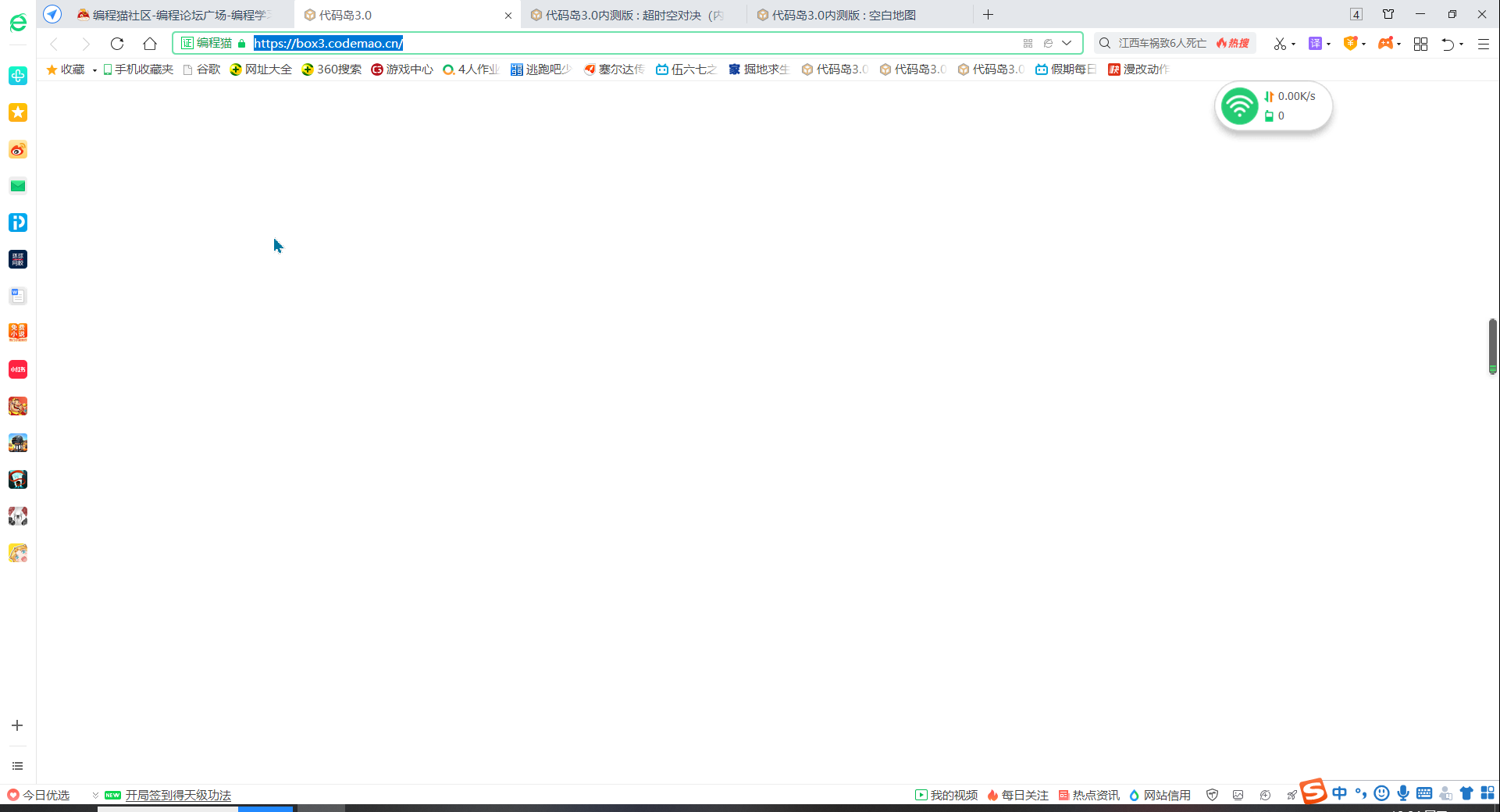The image size is (1500, 812).
Task: Open the game controller extension
Action: [1386, 44]
